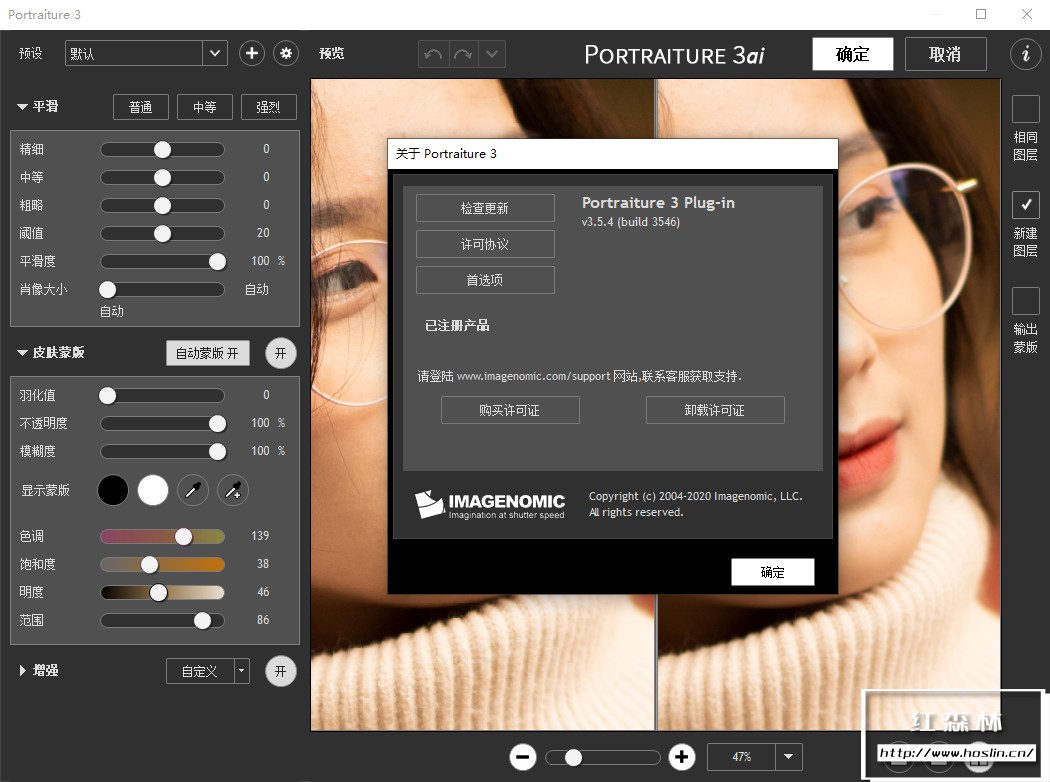Click the Imagenomic logo in about dialog
The height and width of the screenshot is (782, 1050).
tap(490, 505)
